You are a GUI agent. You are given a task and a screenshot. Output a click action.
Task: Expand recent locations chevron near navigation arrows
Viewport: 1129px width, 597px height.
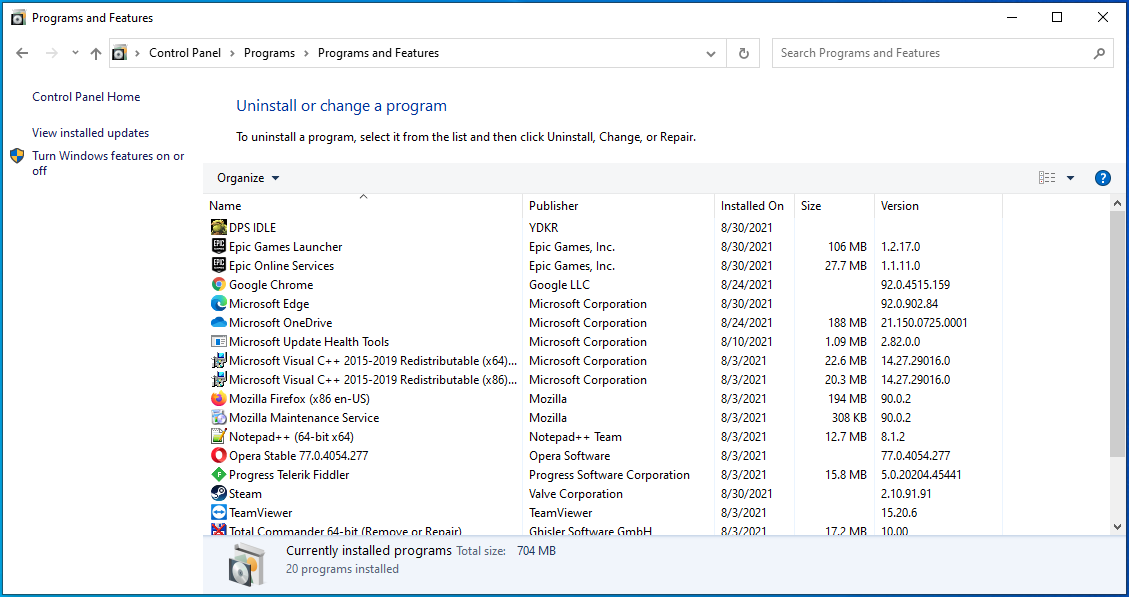(x=75, y=54)
